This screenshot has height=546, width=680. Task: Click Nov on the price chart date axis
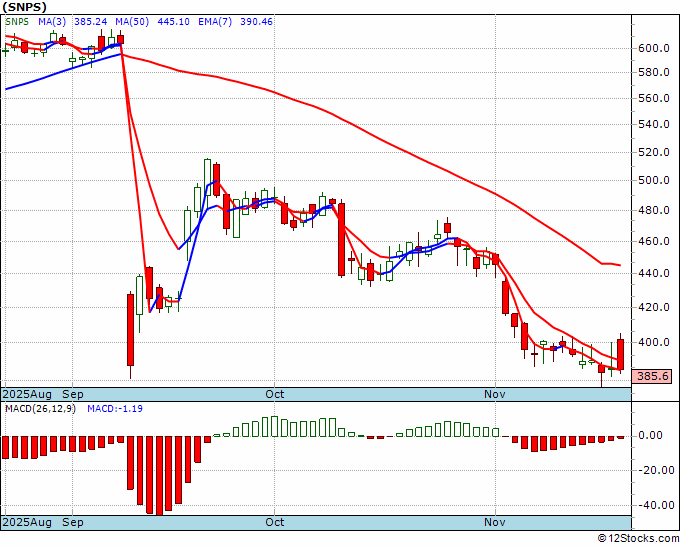pyautogui.click(x=495, y=394)
